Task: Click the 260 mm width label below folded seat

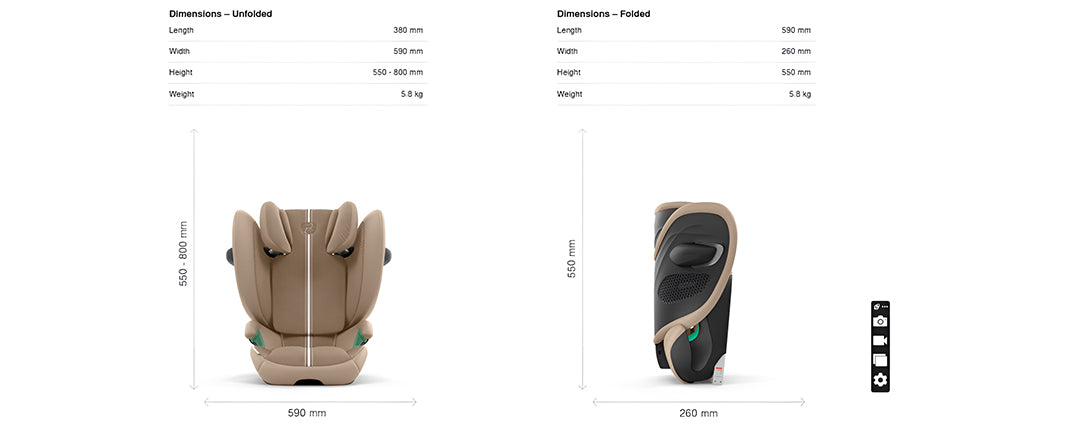Action: 698,413
